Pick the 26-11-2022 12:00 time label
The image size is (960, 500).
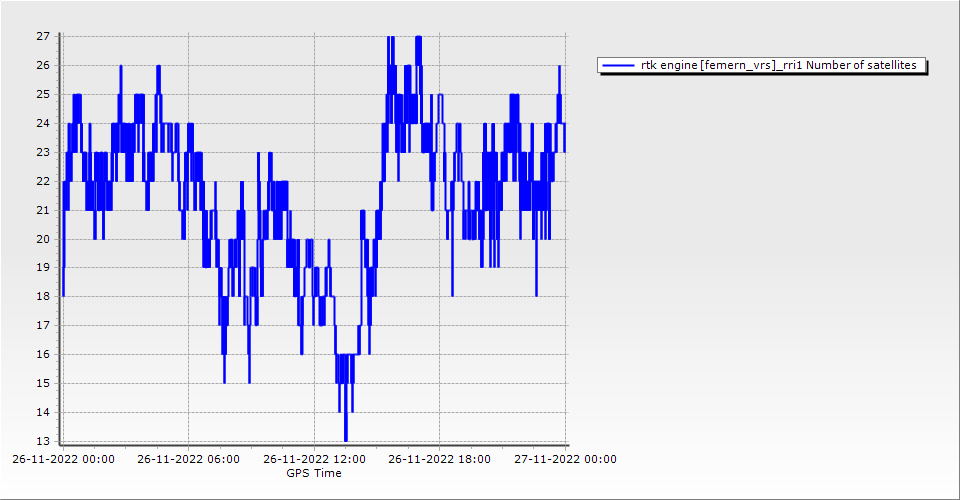click(314, 460)
